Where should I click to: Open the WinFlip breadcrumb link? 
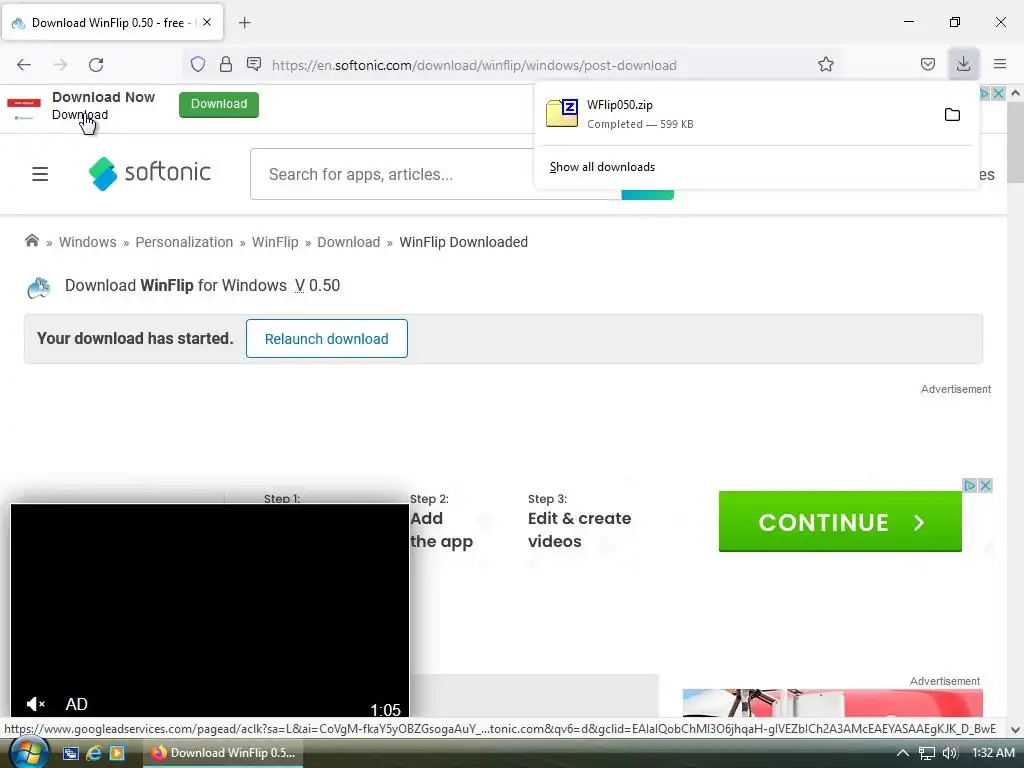click(275, 242)
